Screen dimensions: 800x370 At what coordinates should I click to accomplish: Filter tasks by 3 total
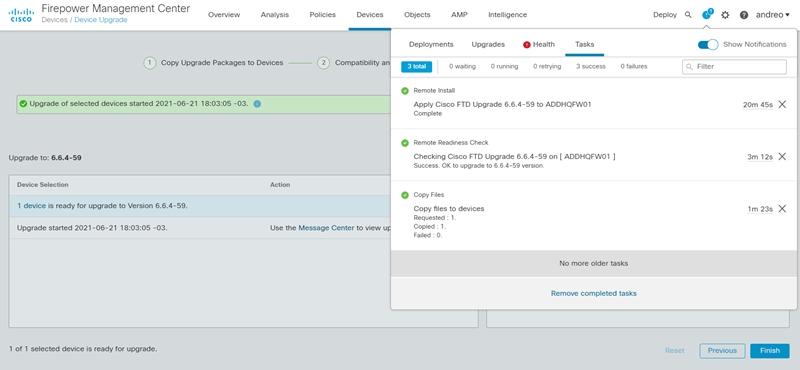tap(416, 66)
